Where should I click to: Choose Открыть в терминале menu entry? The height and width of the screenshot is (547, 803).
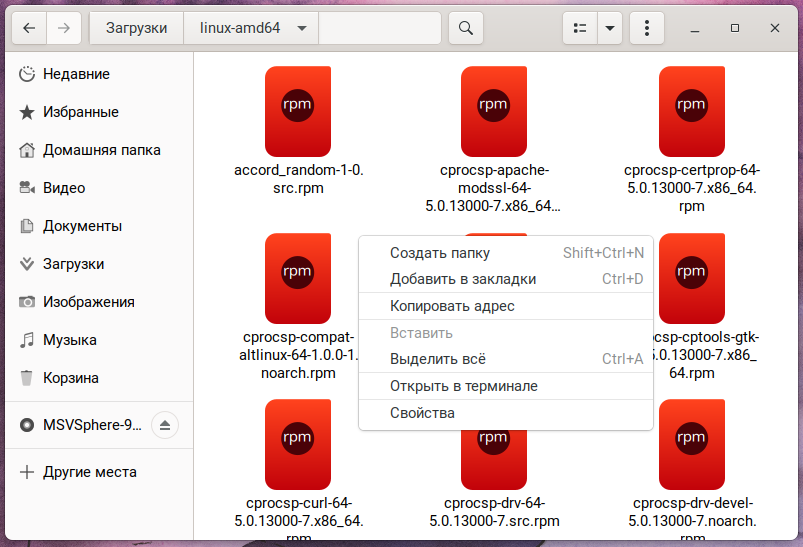(464, 386)
